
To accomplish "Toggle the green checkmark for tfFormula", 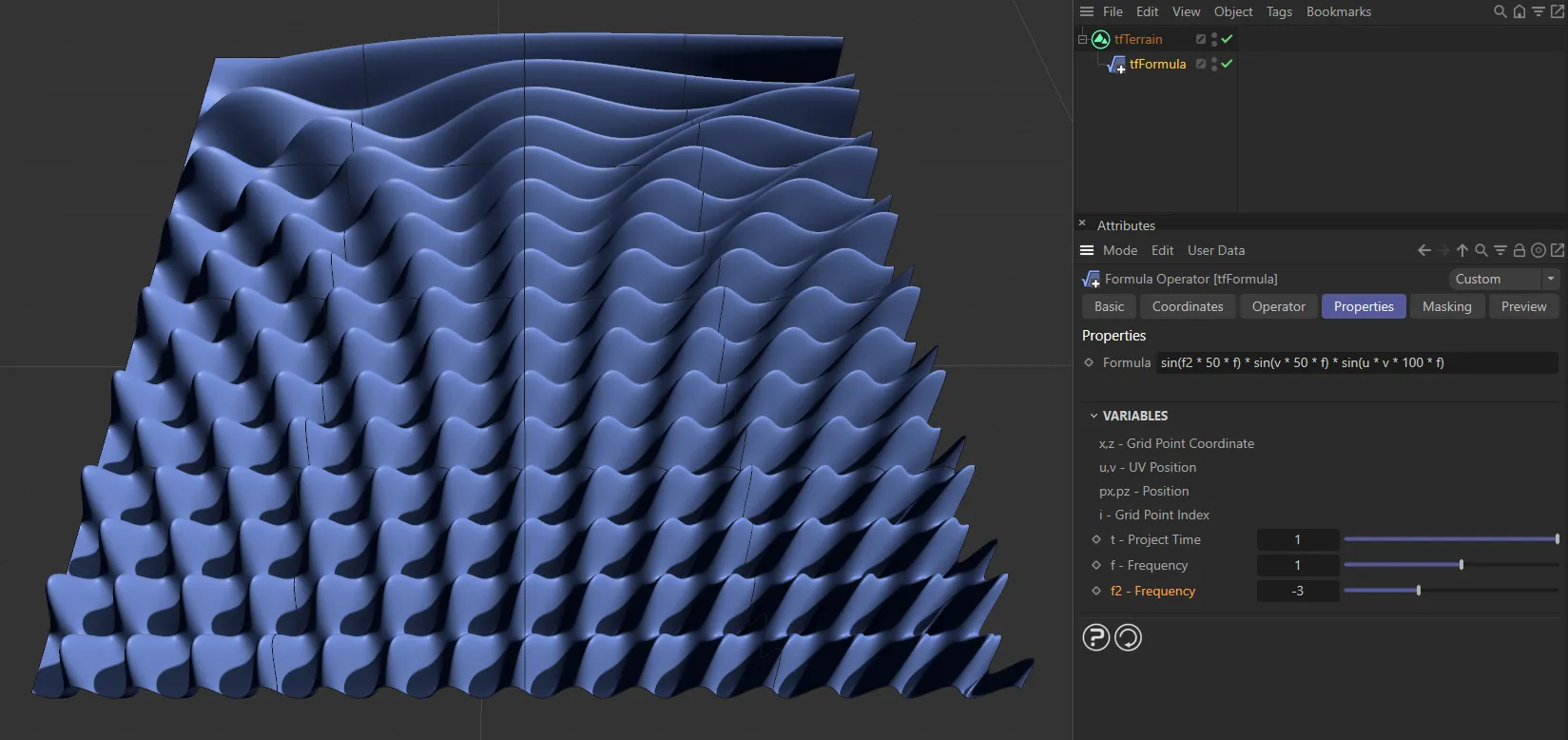I will 1227,64.
